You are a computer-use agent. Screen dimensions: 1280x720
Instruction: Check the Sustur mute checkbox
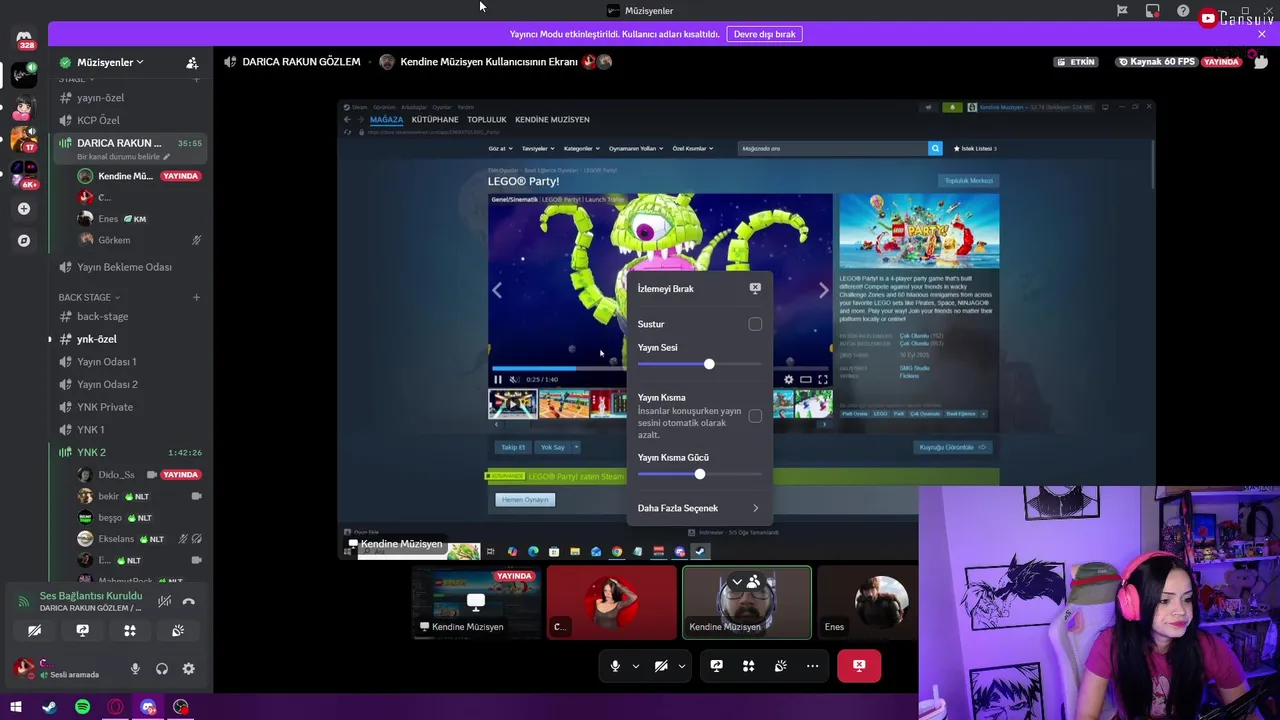(x=755, y=324)
